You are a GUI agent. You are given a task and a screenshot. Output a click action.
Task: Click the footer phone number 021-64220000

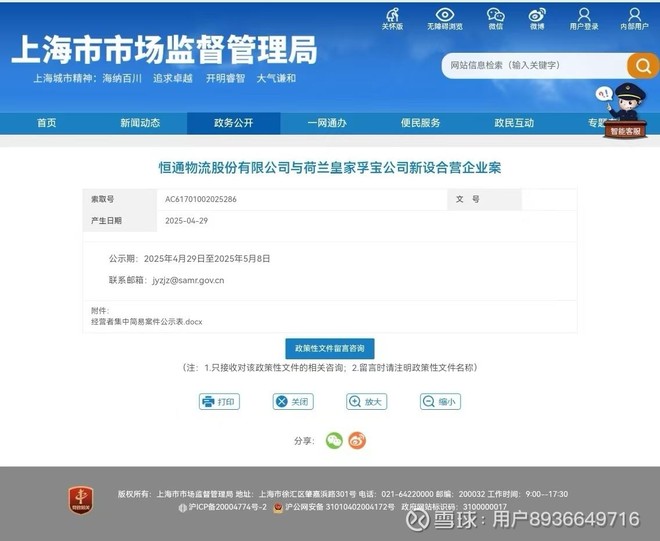[x=407, y=494]
